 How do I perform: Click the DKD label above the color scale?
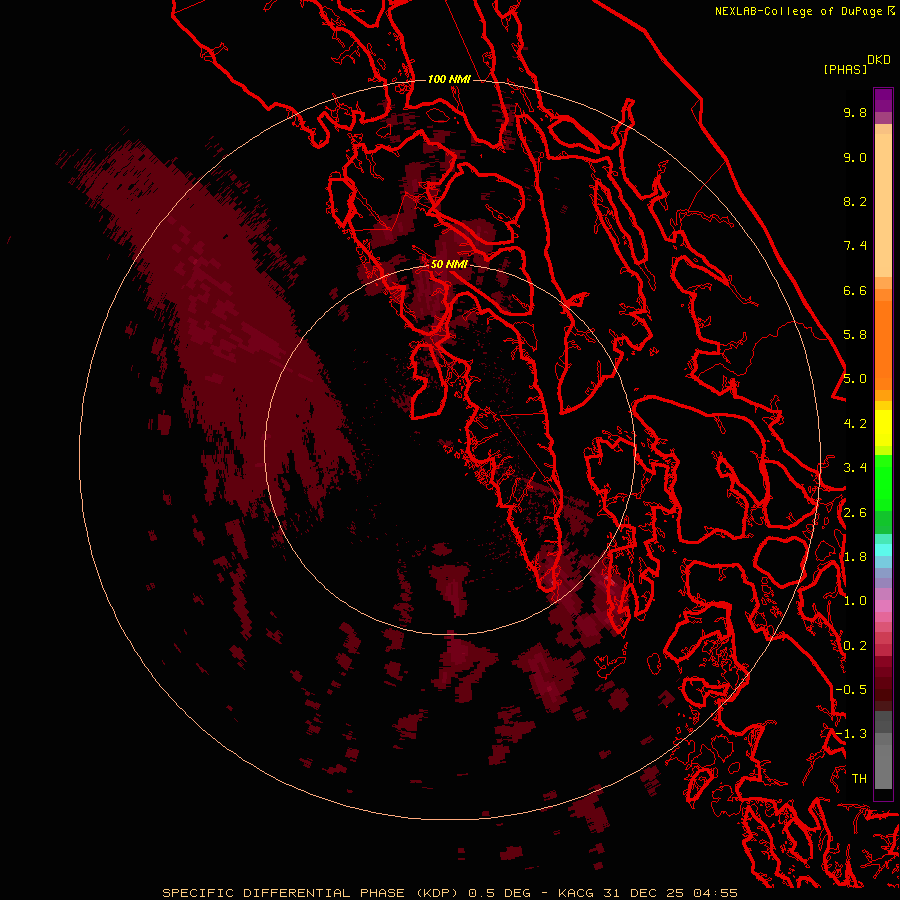879,60
